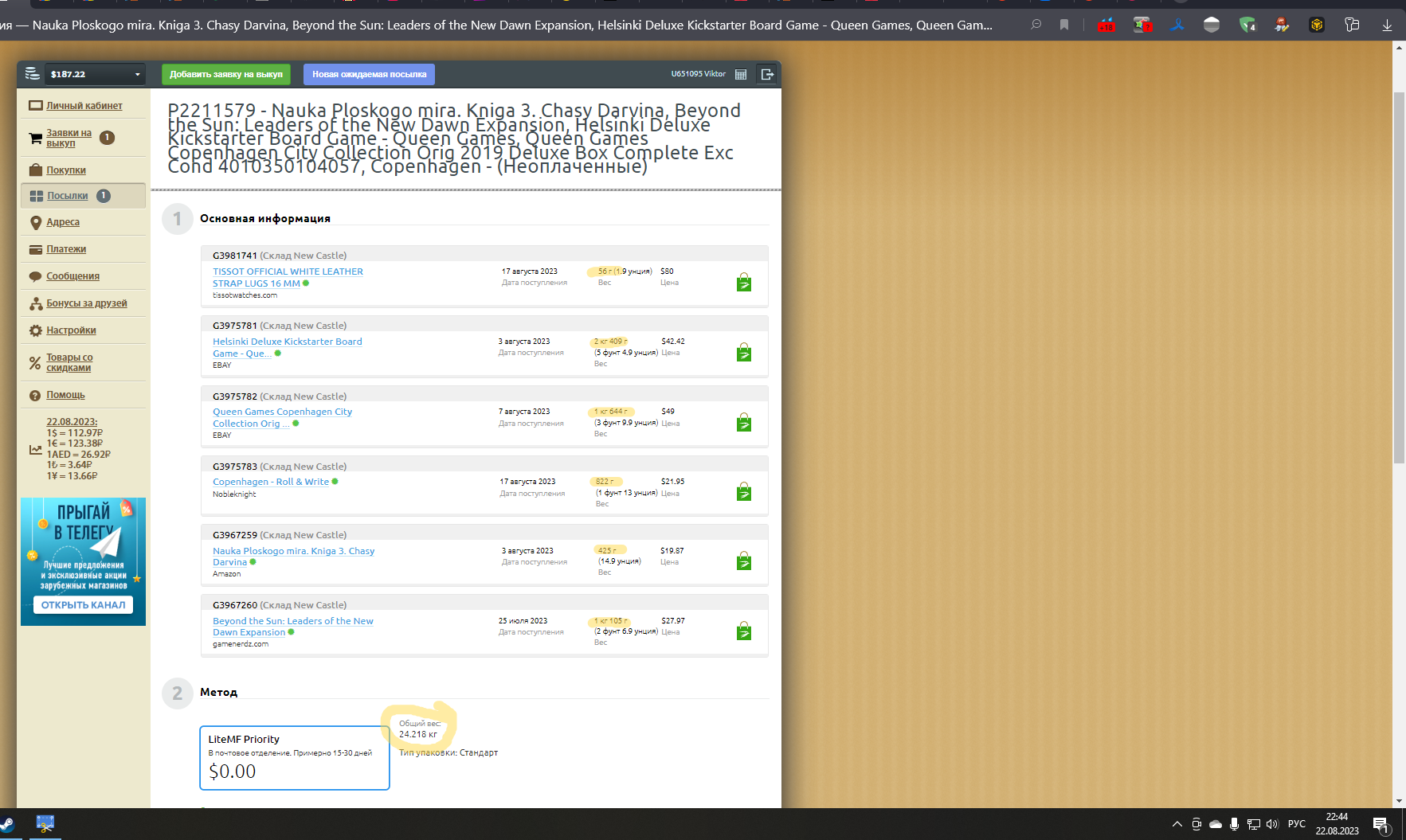
Task: Click the gear icon beside Настройки
Action: pyautogui.click(x=35, y=330)
